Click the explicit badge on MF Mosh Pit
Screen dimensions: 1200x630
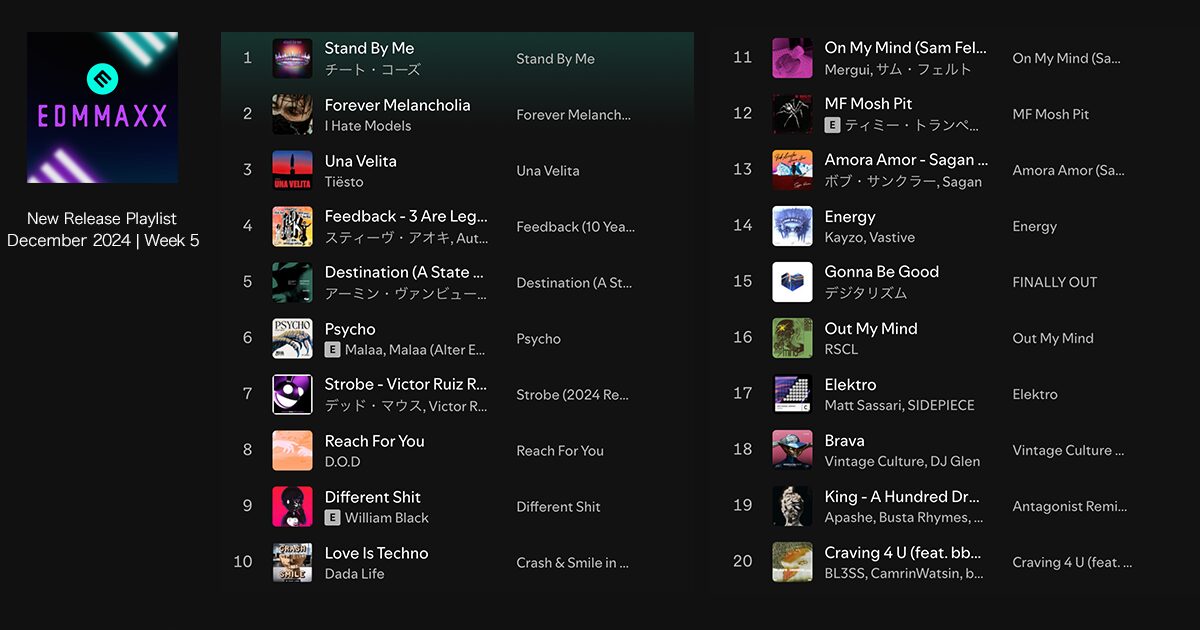pyautogui.click(x=832, y=125)
